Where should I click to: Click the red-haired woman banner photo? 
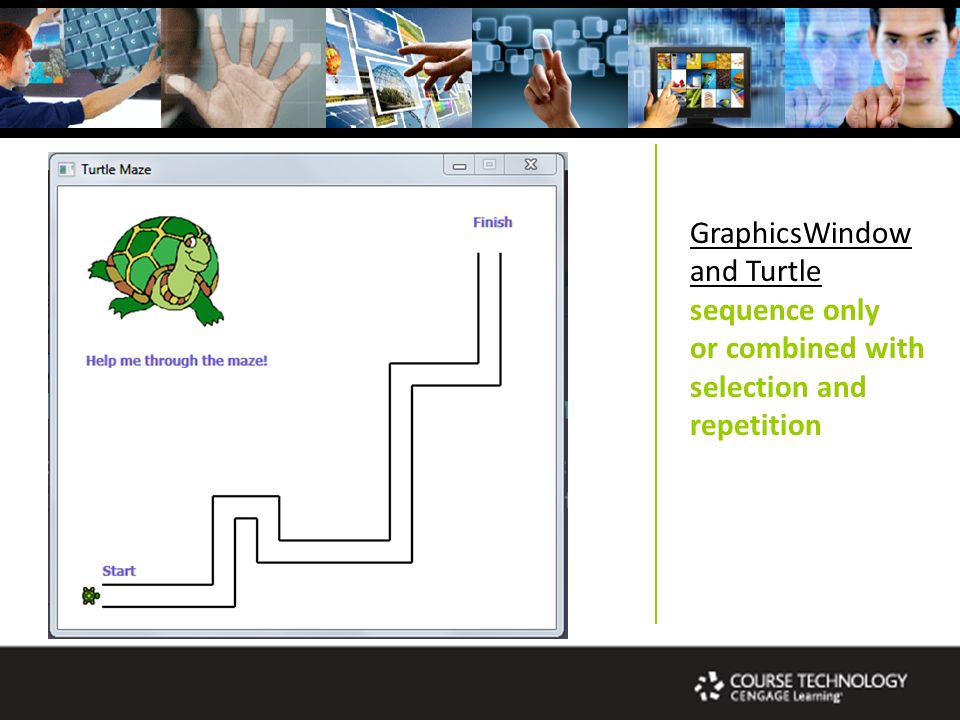coord(80,68)
